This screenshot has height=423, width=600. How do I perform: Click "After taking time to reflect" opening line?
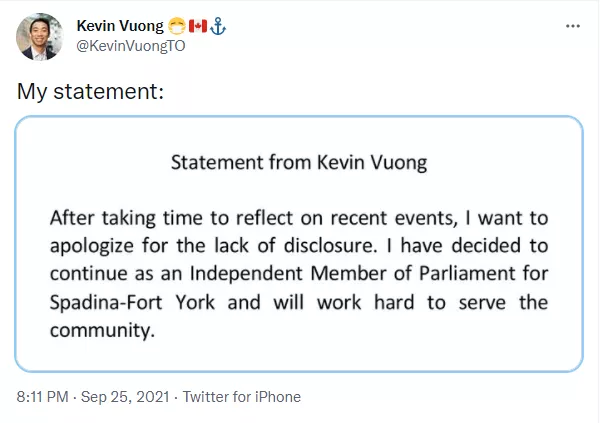click(171, 218)
